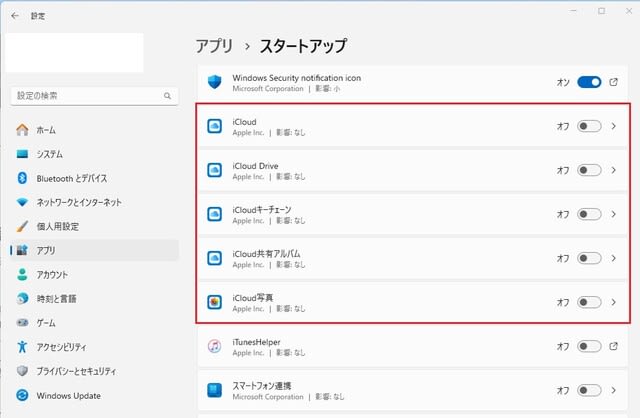Expand iCloudキーチェーン details chevron

coord(613,214)
